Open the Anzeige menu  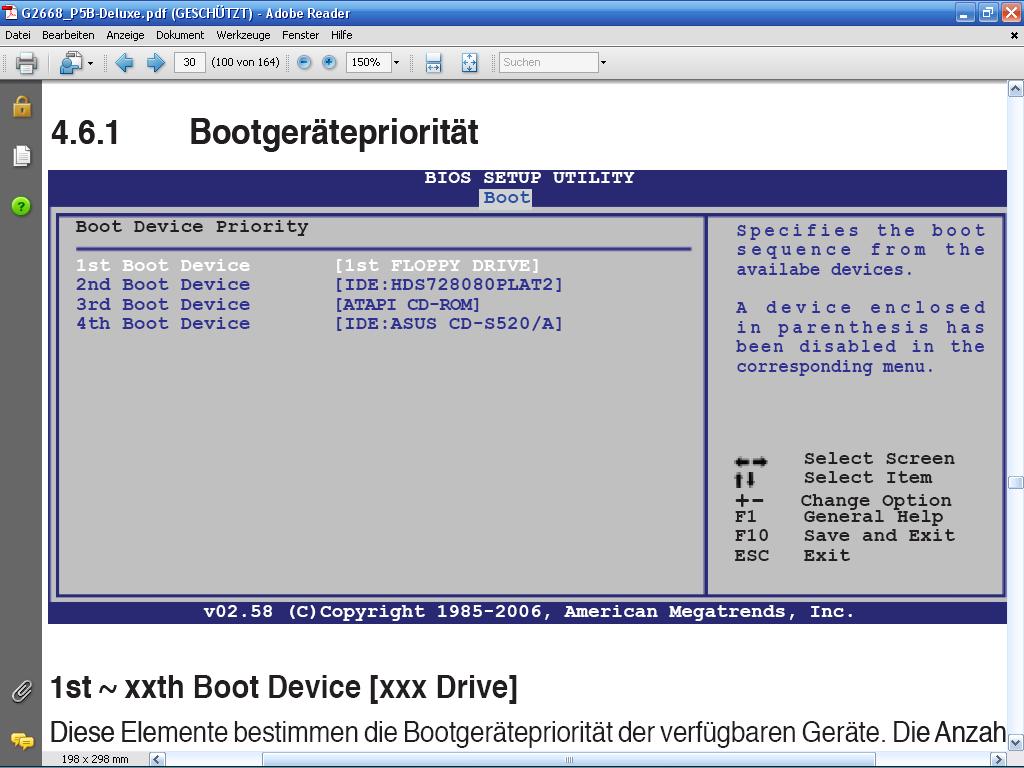point(125,35)
